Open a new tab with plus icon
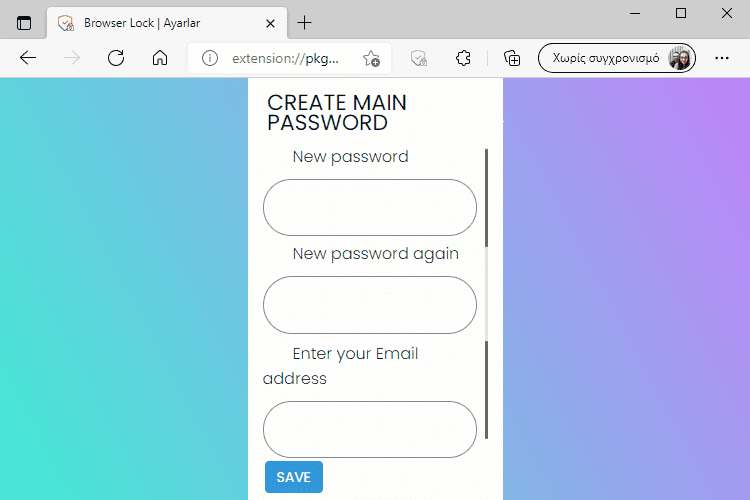This screenshot has width=750, height=500. [x=304, y=22]
